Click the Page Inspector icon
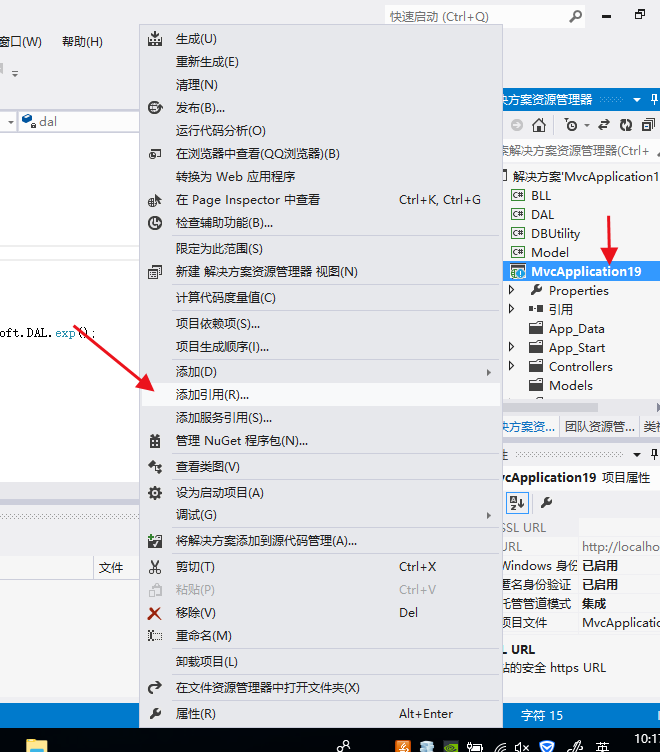 [154, 200]
